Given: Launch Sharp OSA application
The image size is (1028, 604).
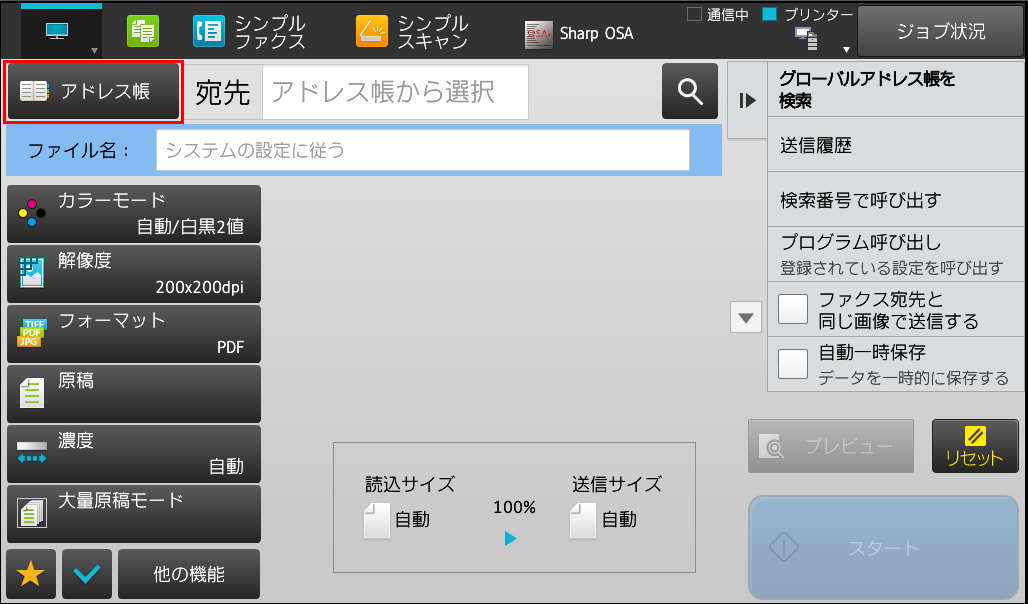Looking at the screenshot, I should point(579,33).
